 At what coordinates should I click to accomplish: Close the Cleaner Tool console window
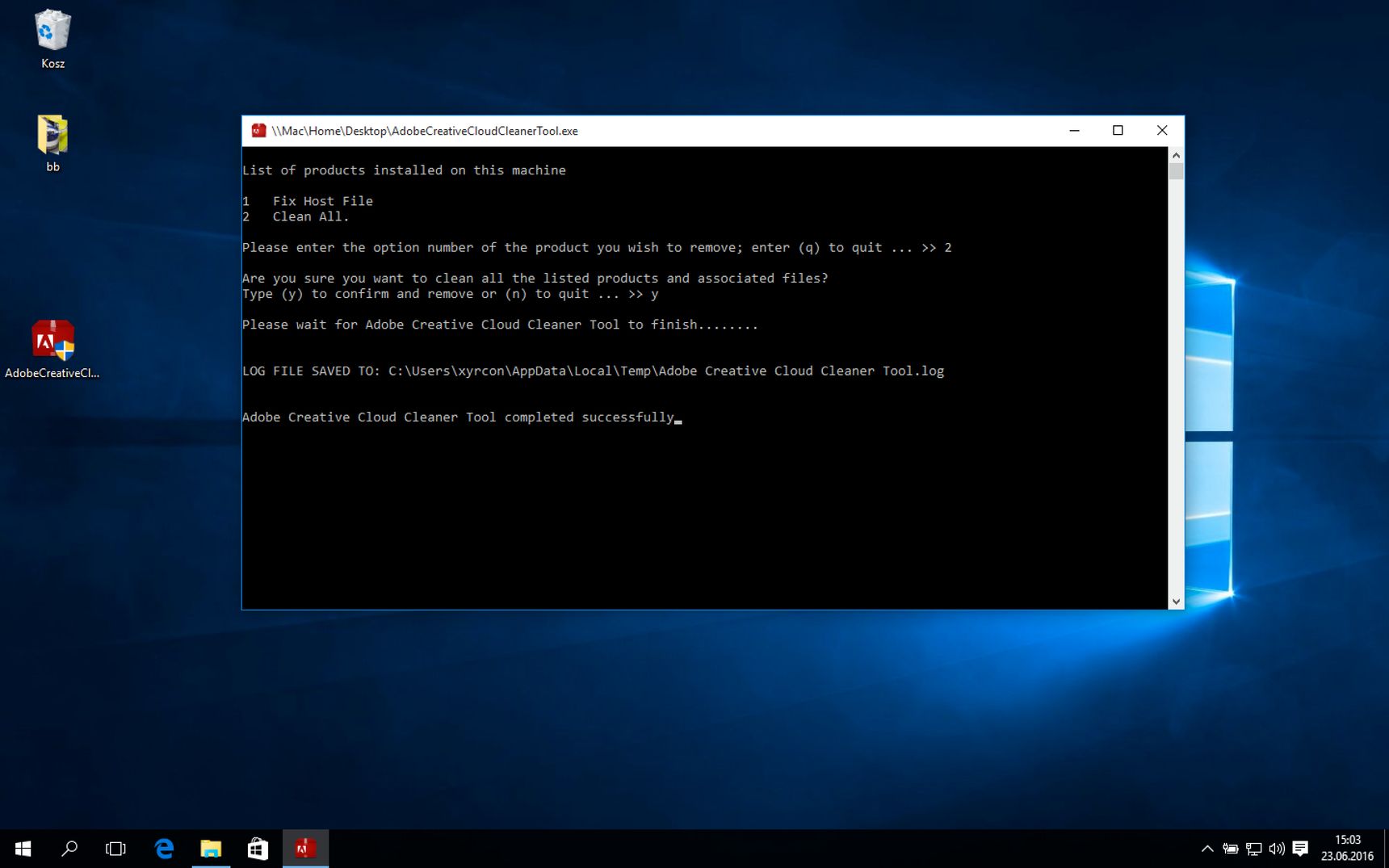(1162, 131)
